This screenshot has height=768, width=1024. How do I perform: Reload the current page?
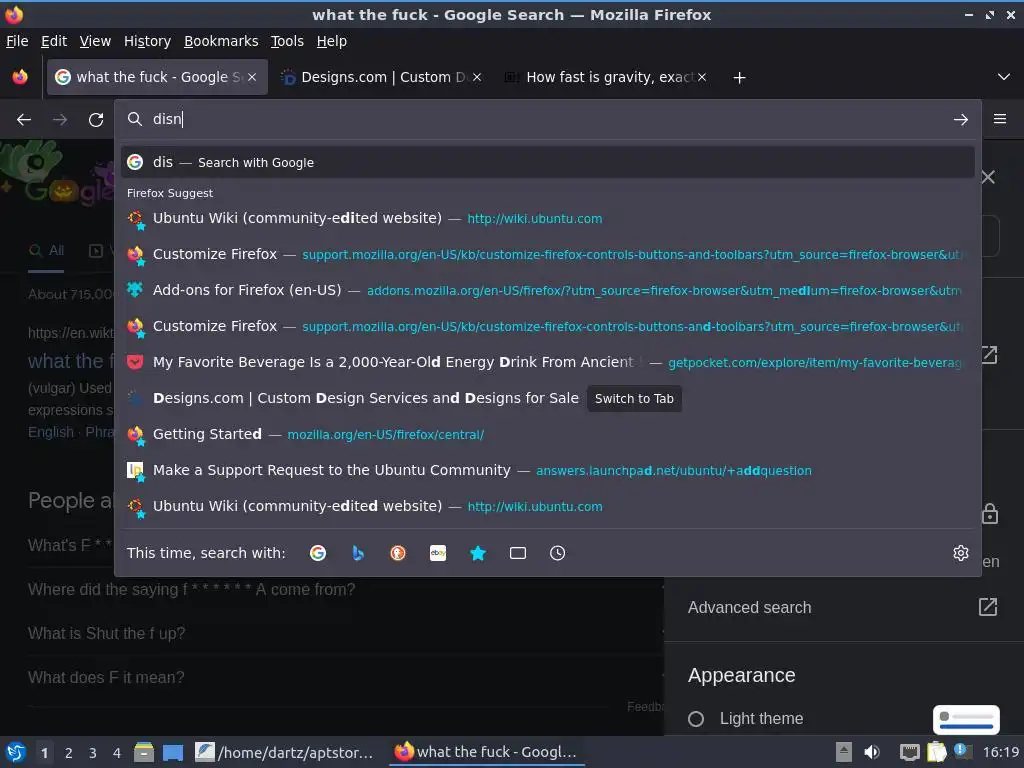[x=96, y=120]
